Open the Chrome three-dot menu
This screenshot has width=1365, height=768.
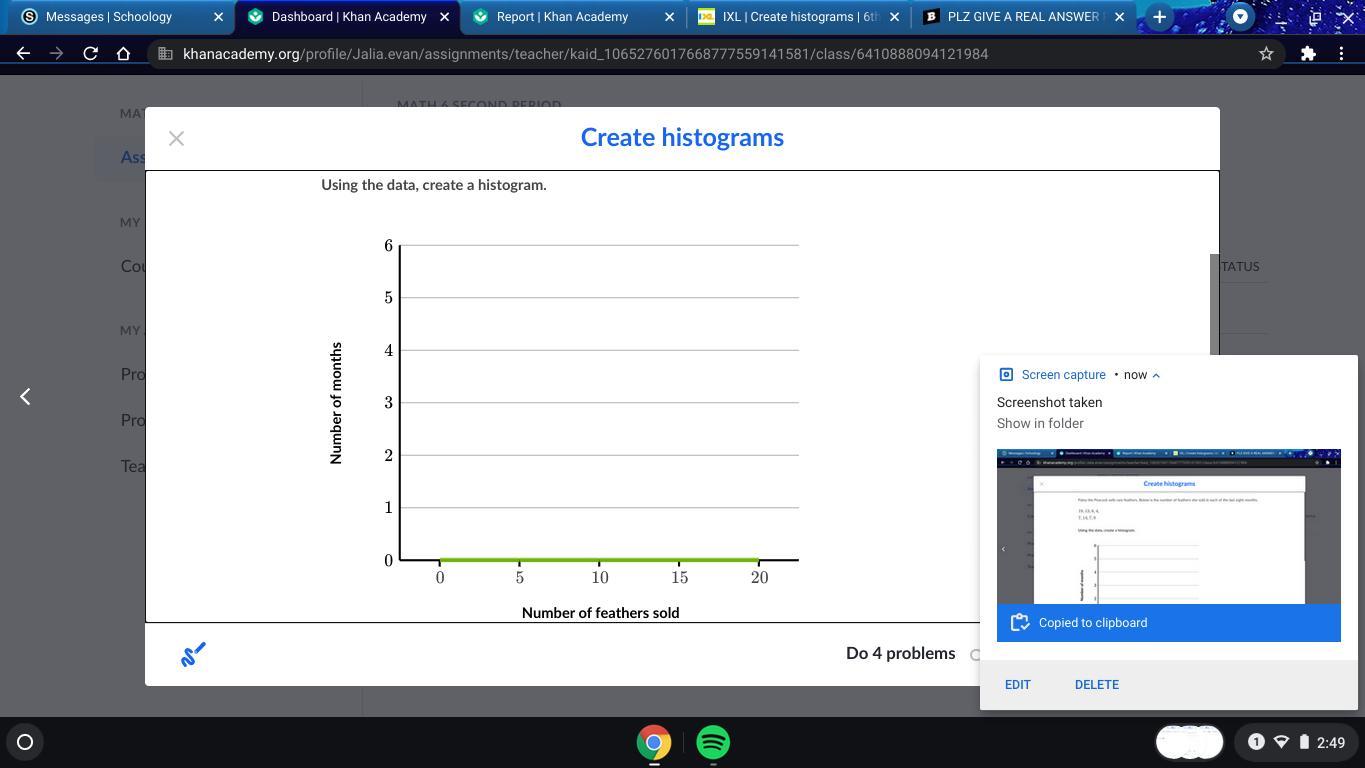pos(1341,54)
